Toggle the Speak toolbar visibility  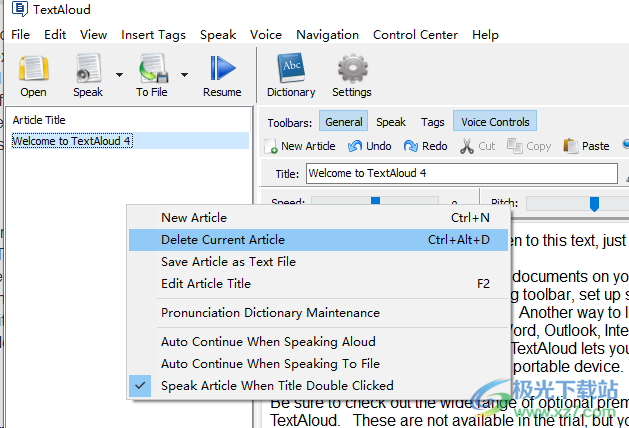(x=391, y=122)
